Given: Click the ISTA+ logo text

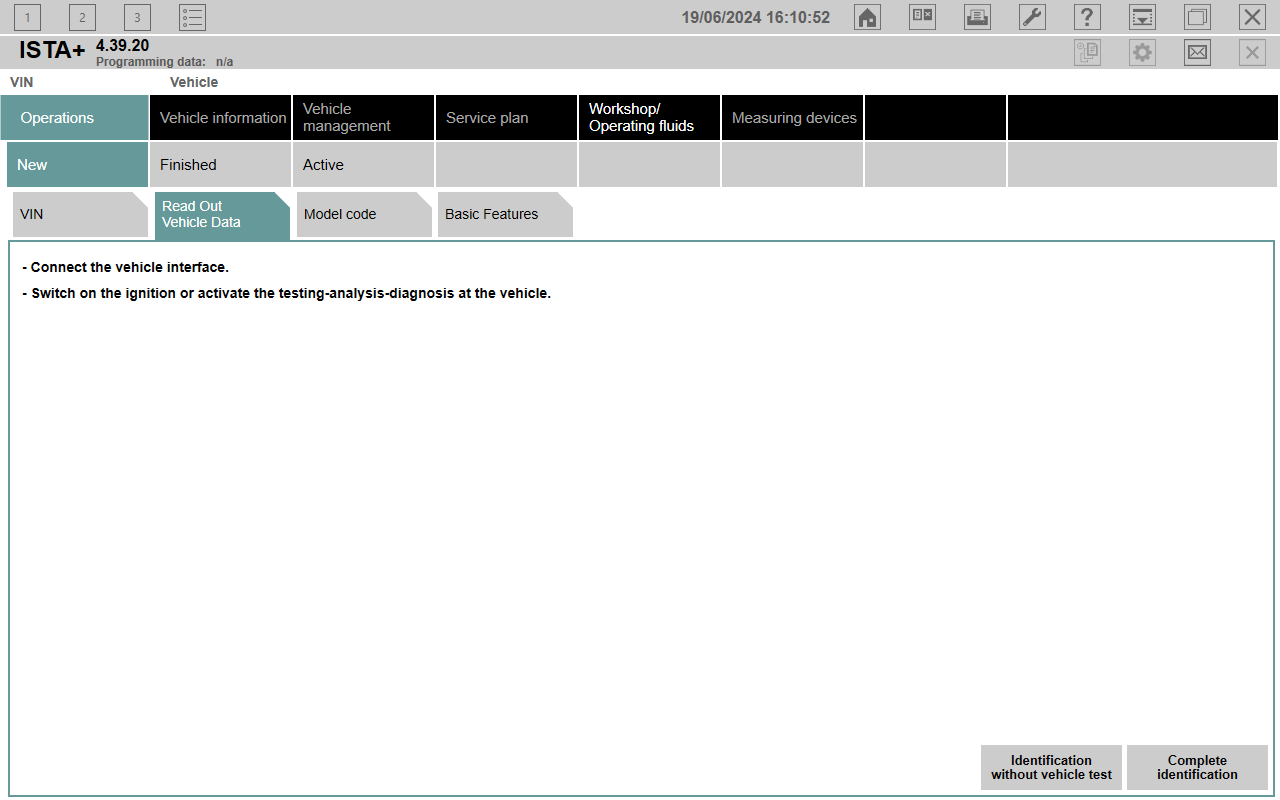Looking at the screenshot, I should (52, 51).
